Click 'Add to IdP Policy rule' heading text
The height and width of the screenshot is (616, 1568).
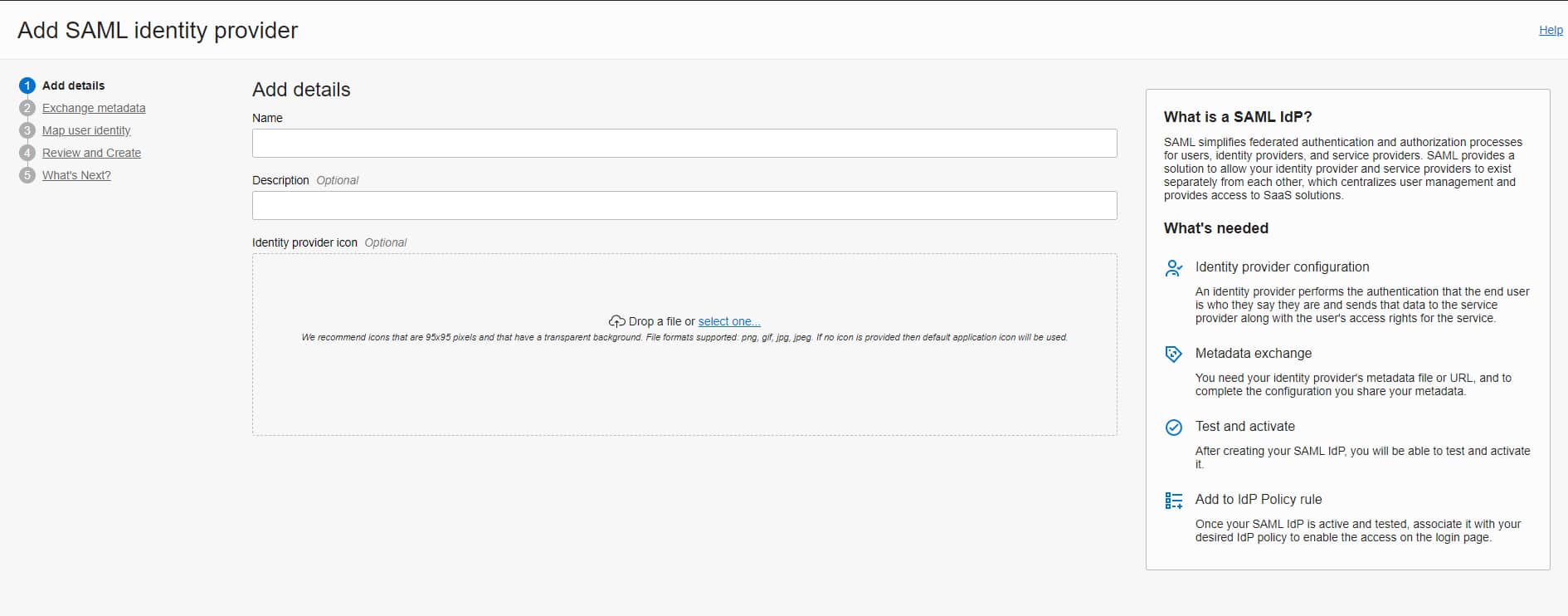tap(1259, 499)
